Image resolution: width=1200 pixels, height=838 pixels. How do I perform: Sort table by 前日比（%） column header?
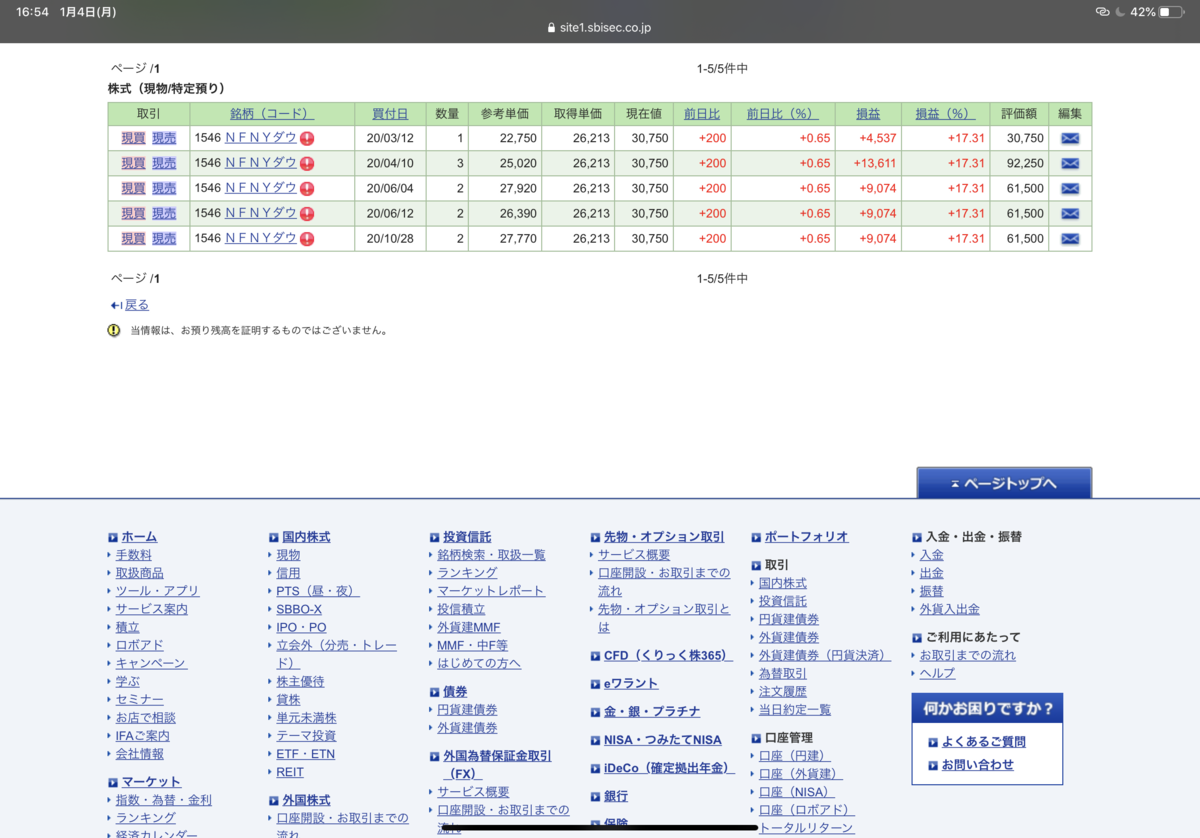coord(782,114)
